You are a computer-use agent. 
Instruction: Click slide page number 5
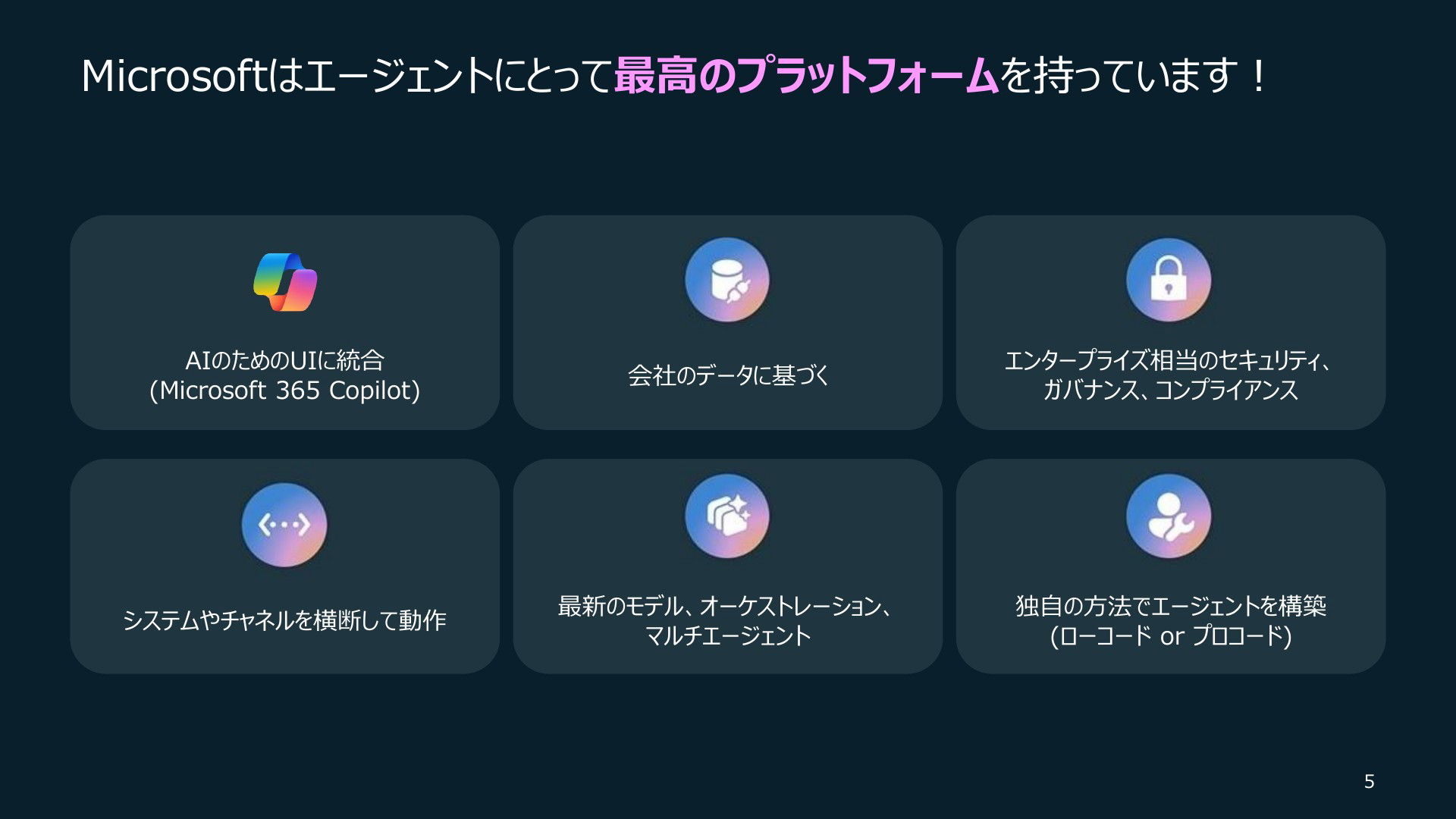click(1369, 781)
